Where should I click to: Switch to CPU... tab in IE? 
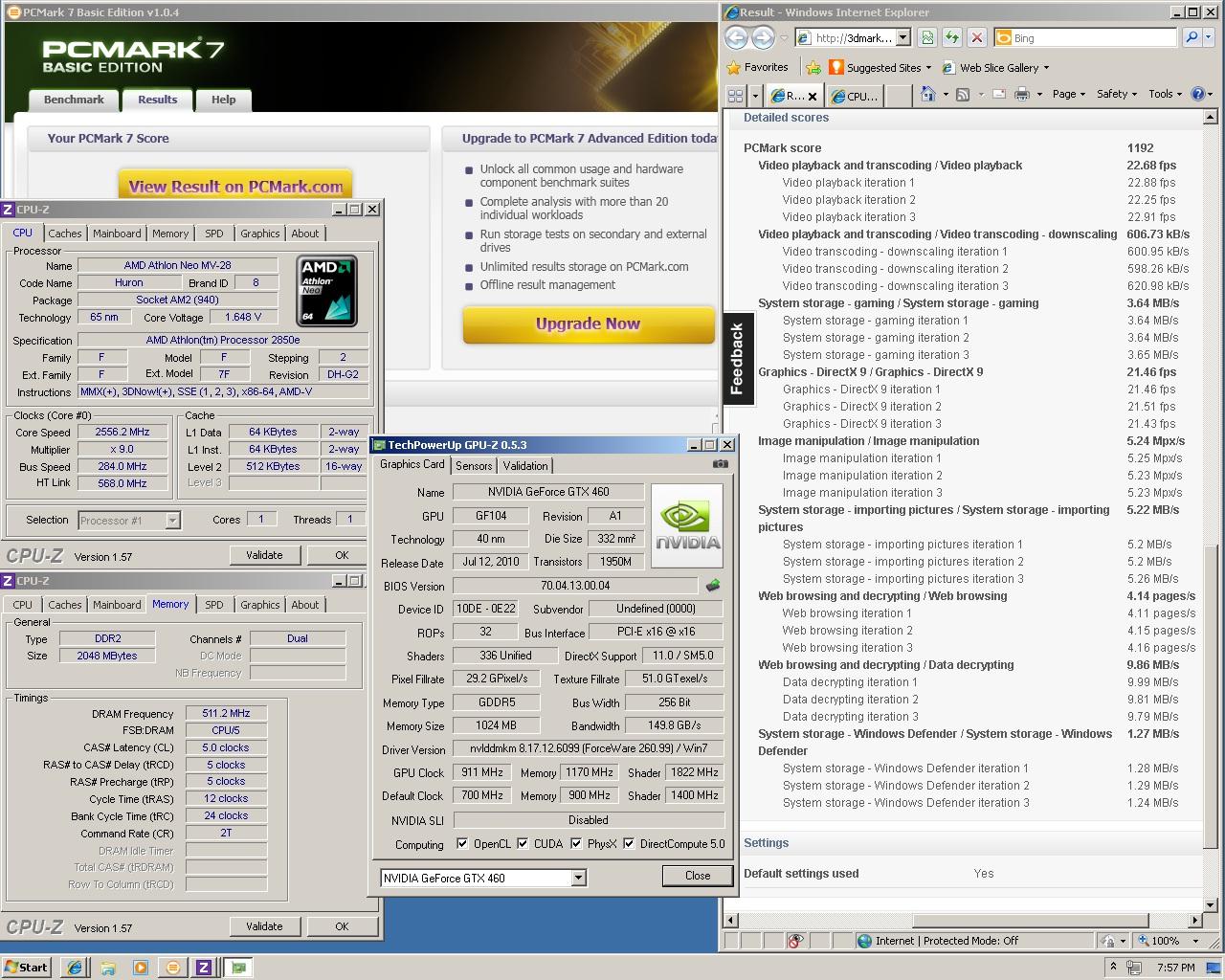tap(854, 96)
